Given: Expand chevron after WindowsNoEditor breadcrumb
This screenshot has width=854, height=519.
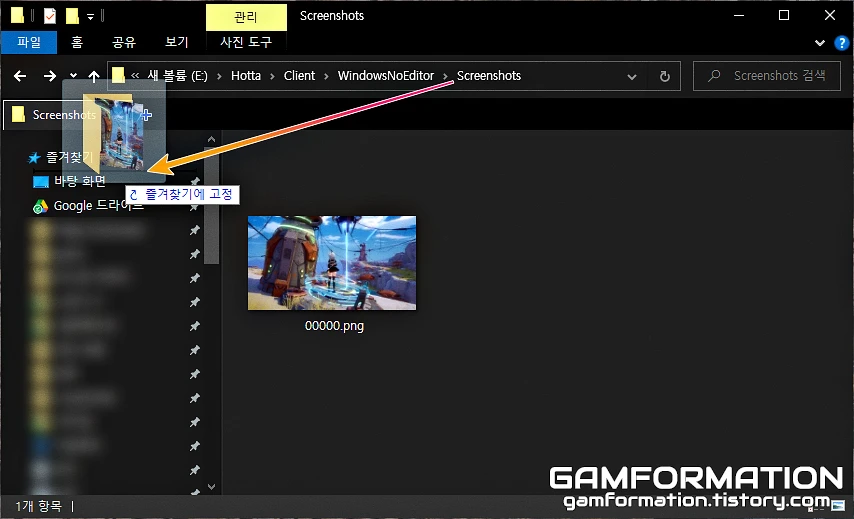Looking at the screenshot, I should coord(445,76).
